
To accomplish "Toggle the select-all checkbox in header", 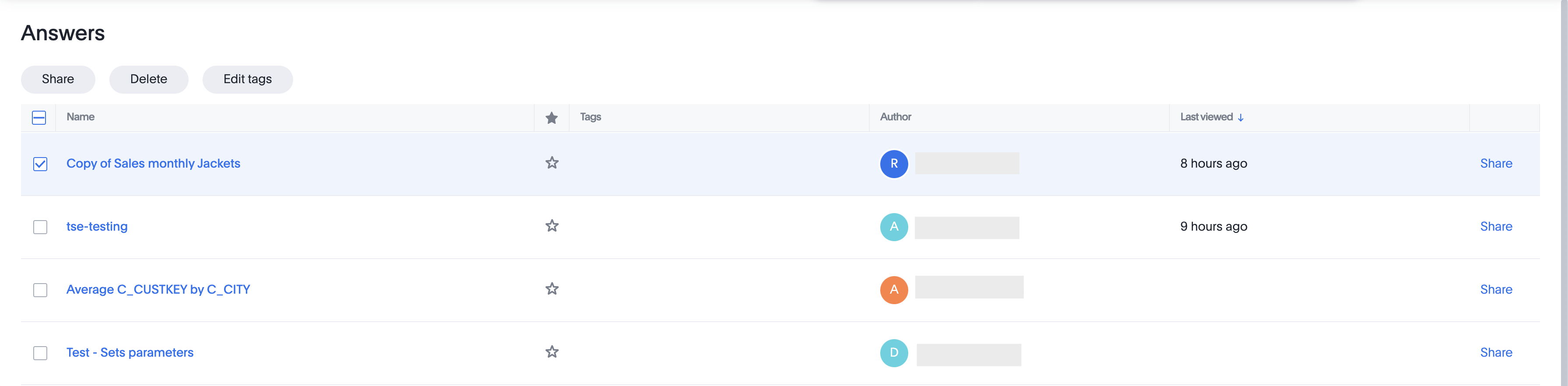I will (x=39, y=117).
